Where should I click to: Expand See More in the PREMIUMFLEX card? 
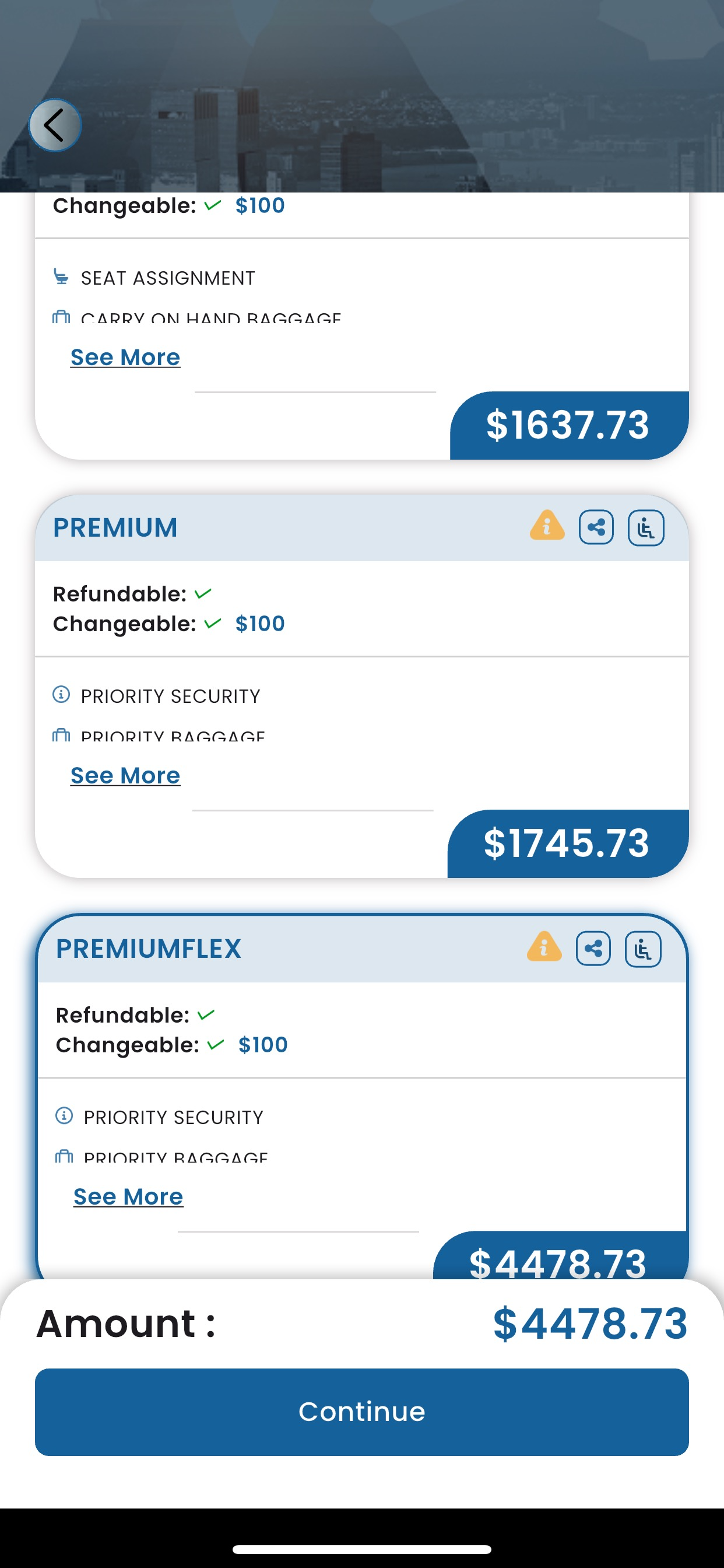click(128, 1196)
